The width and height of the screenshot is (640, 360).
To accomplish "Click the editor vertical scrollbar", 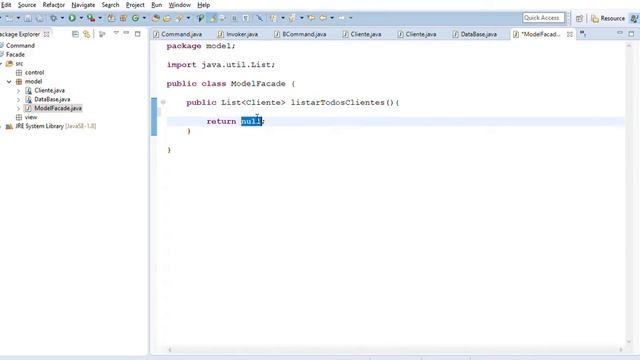I will pos(629,193).
